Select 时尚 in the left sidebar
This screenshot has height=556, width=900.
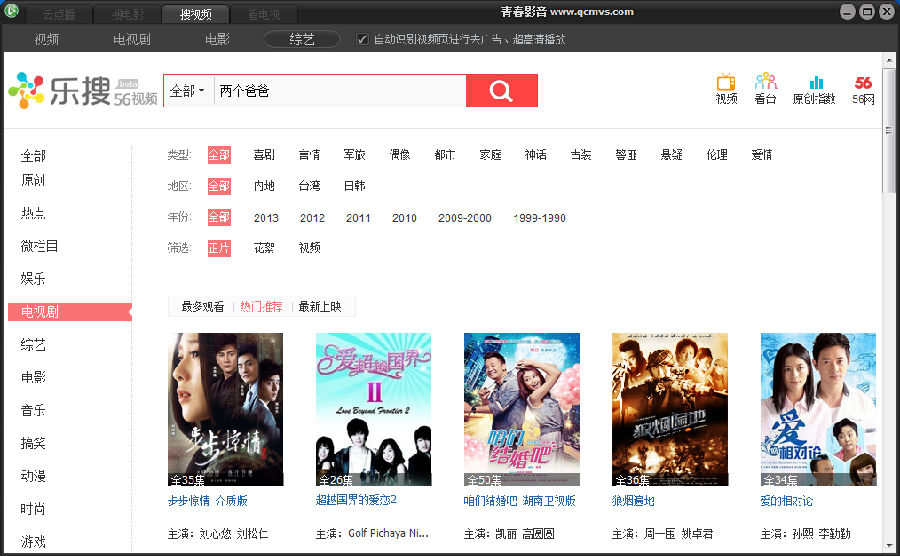(33, 508)
